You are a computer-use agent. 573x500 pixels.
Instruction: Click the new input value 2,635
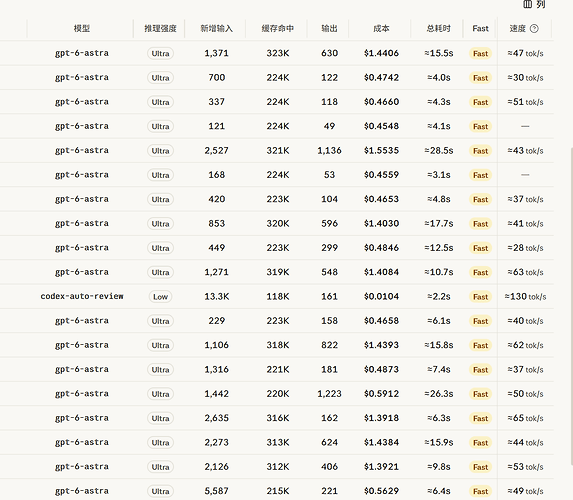[x=216, y=418]
